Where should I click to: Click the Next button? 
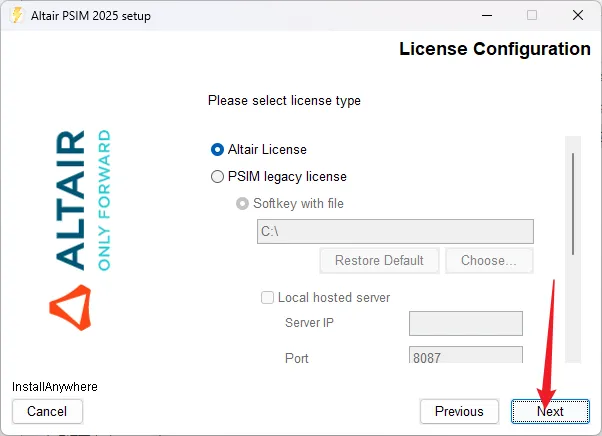pyautogui.click(x=550, y=411)
